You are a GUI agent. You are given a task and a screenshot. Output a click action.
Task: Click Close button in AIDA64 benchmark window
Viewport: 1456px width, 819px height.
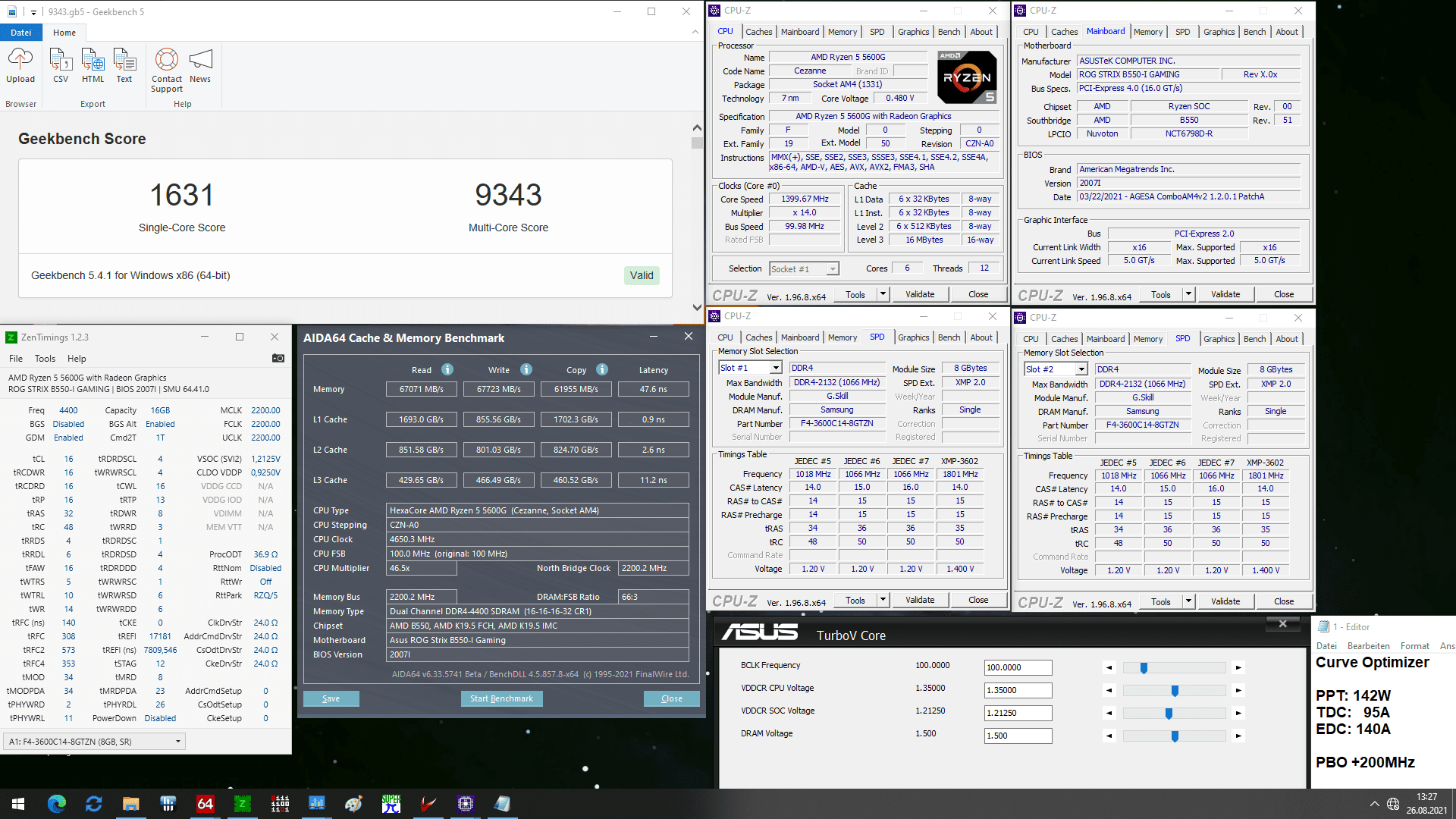pyautogui.click(x=671, y=698)
